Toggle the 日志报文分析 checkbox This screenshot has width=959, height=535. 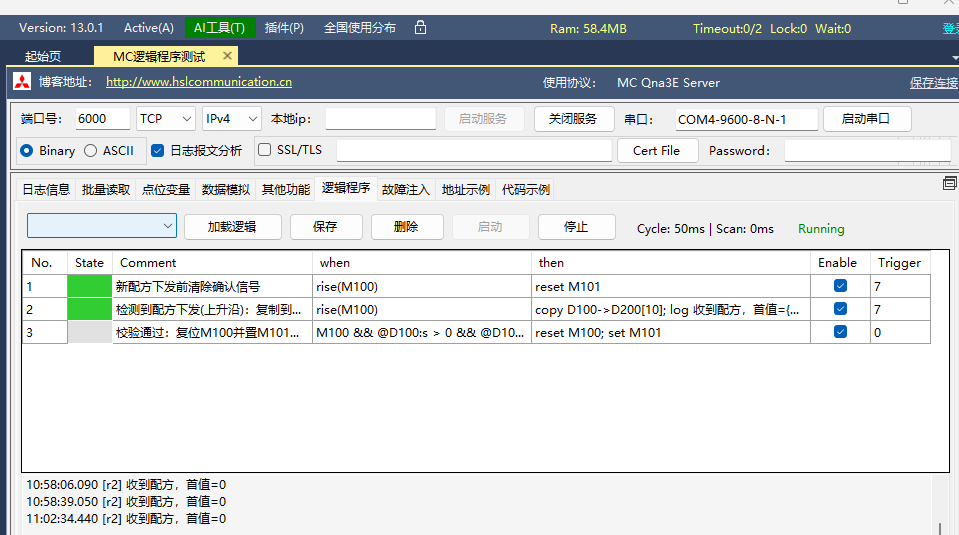point(157,150)
